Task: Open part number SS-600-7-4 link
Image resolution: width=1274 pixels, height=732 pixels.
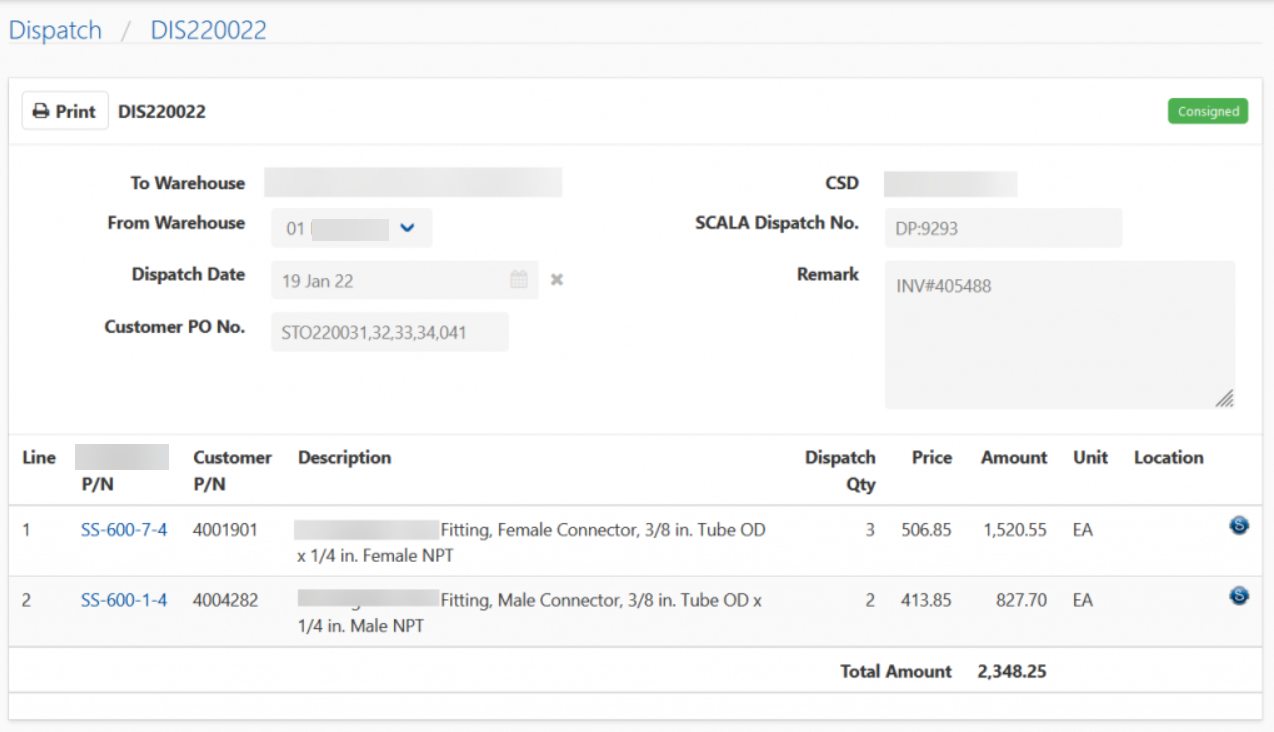Action: point(124,530)
